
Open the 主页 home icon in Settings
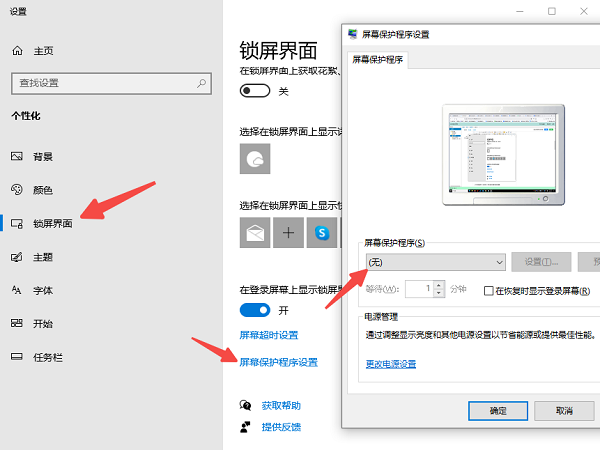[17, 51]
